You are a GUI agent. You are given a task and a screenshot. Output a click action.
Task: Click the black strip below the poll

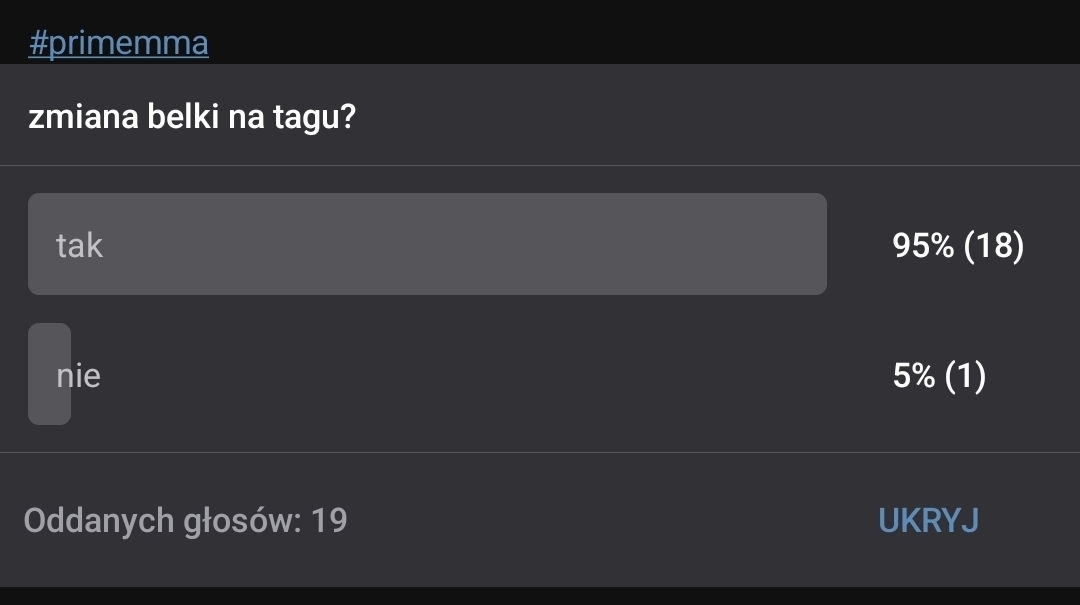click(x=540, y=596)
